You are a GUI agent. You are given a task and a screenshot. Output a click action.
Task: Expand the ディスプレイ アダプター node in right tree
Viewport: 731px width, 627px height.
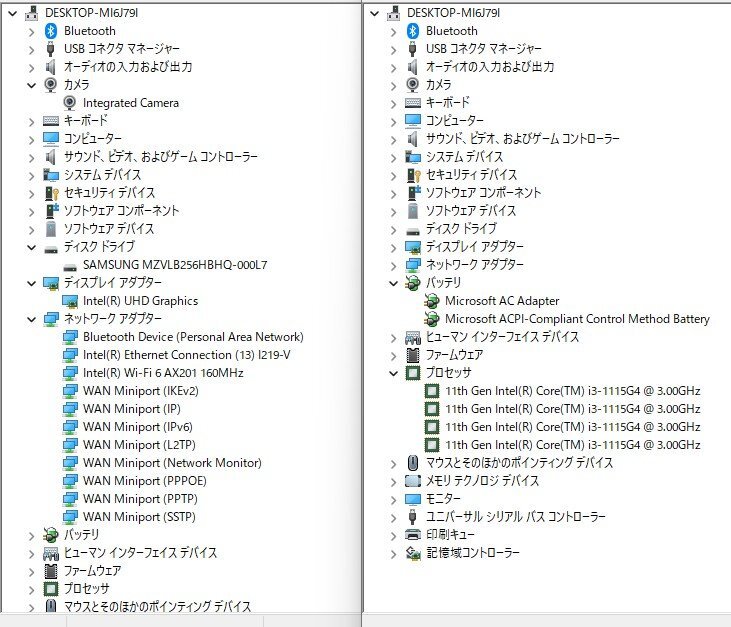pyautogui.click(x=393, y=248)
